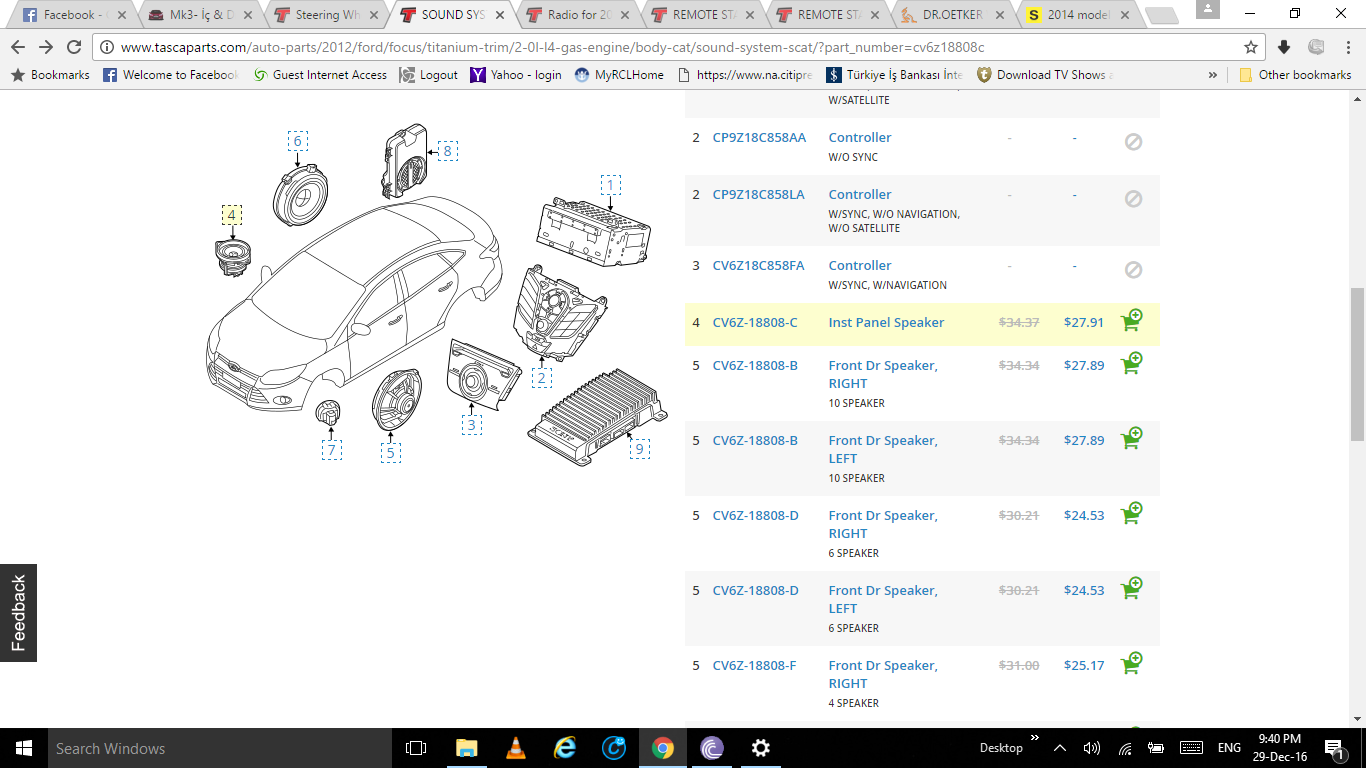Click the Search Windows box on taskbar
1366x768 pixels.
click(x=220, y=748)
